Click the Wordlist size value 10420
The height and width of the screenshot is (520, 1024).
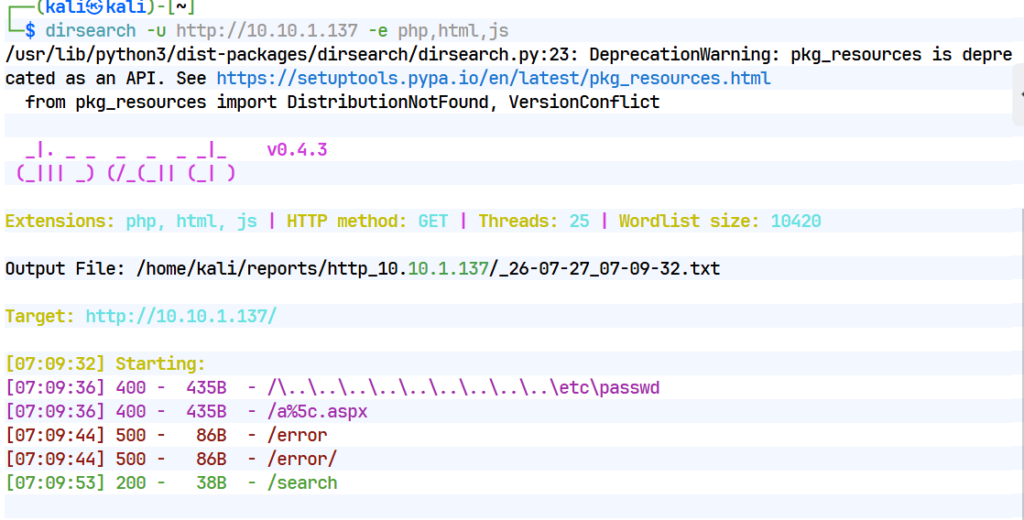pos(795,221)
